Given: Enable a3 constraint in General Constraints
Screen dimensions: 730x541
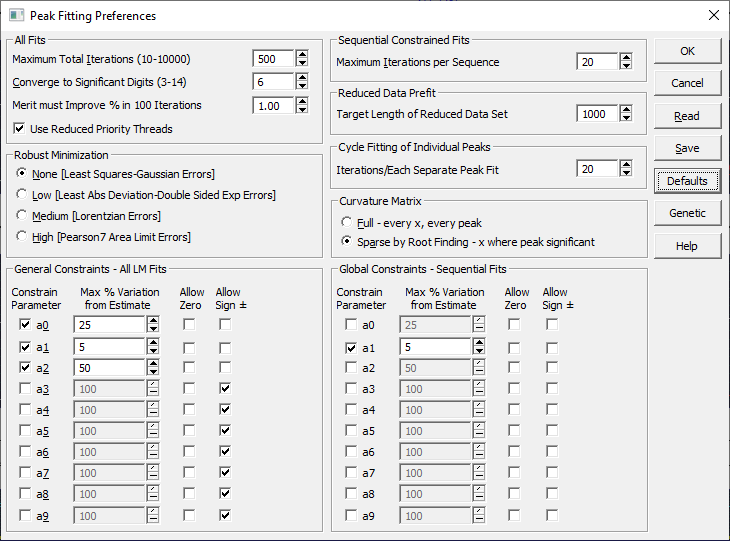Looking at the screenshot, I should [25, 388].
